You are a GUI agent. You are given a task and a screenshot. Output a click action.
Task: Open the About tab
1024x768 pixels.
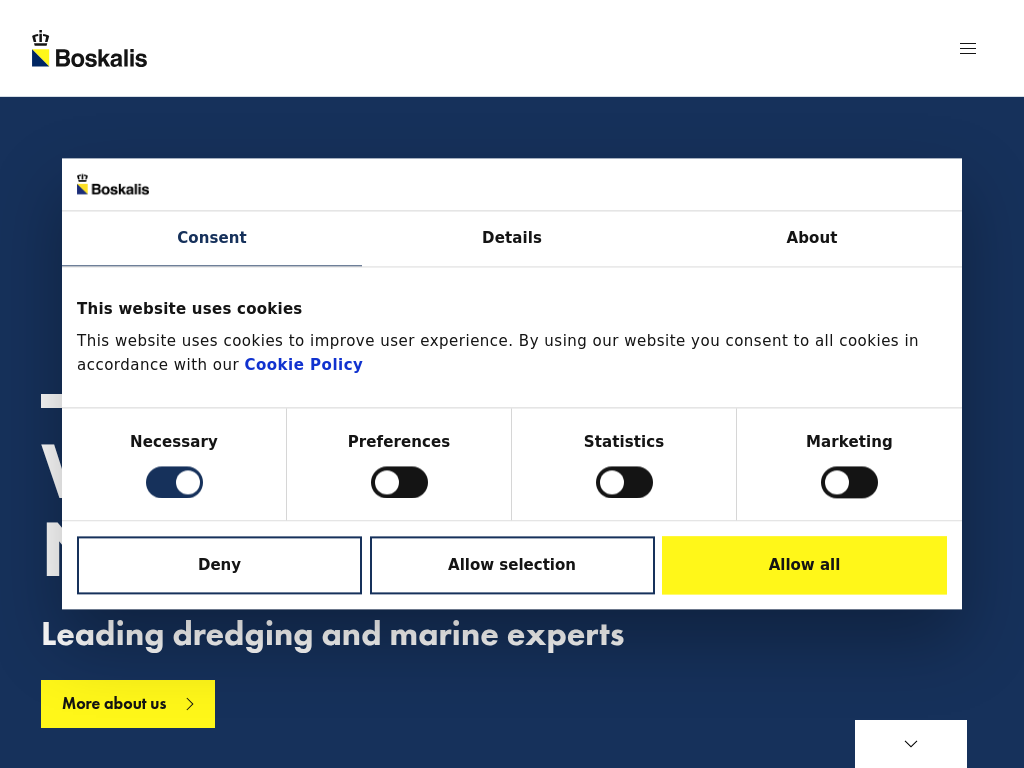811,238
